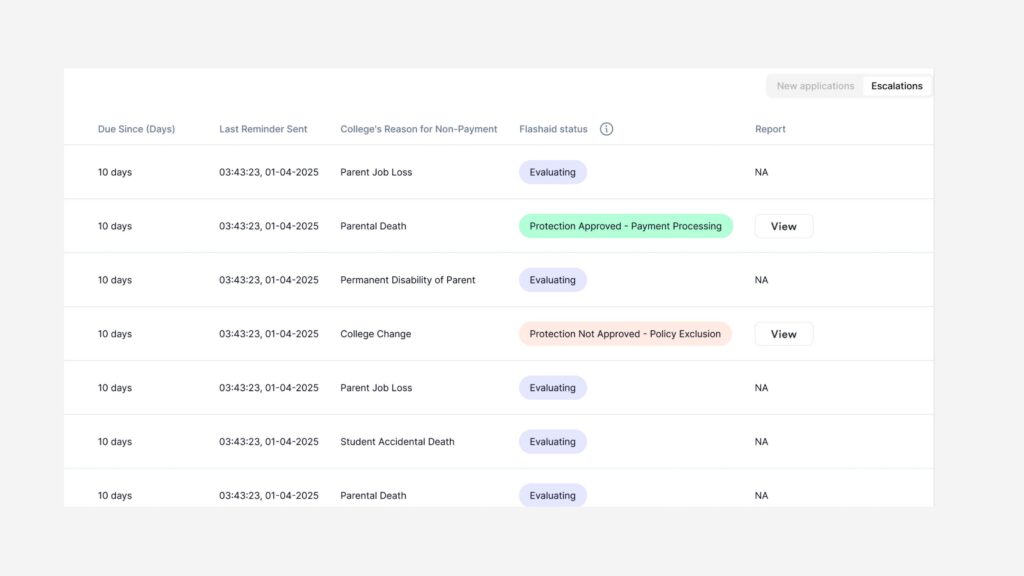1024x576 pixels.
Task: Click the Due Since (Days) column header
Action: [136, 129]
